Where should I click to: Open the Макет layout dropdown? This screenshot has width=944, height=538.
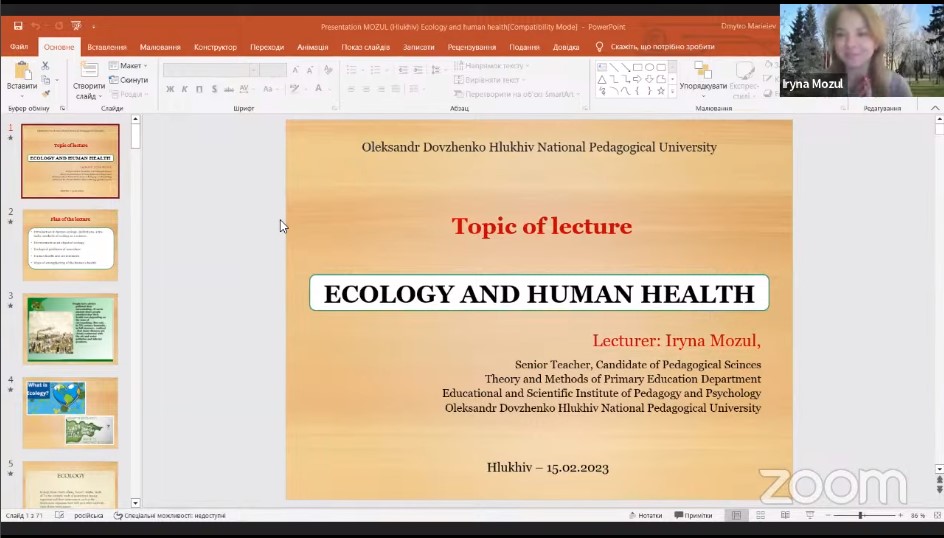128,65
